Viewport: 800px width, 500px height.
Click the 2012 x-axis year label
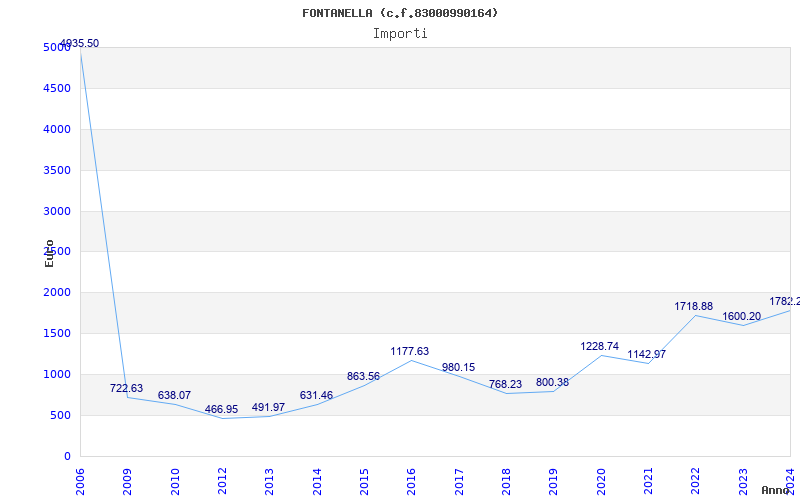(x=222, y=482)
